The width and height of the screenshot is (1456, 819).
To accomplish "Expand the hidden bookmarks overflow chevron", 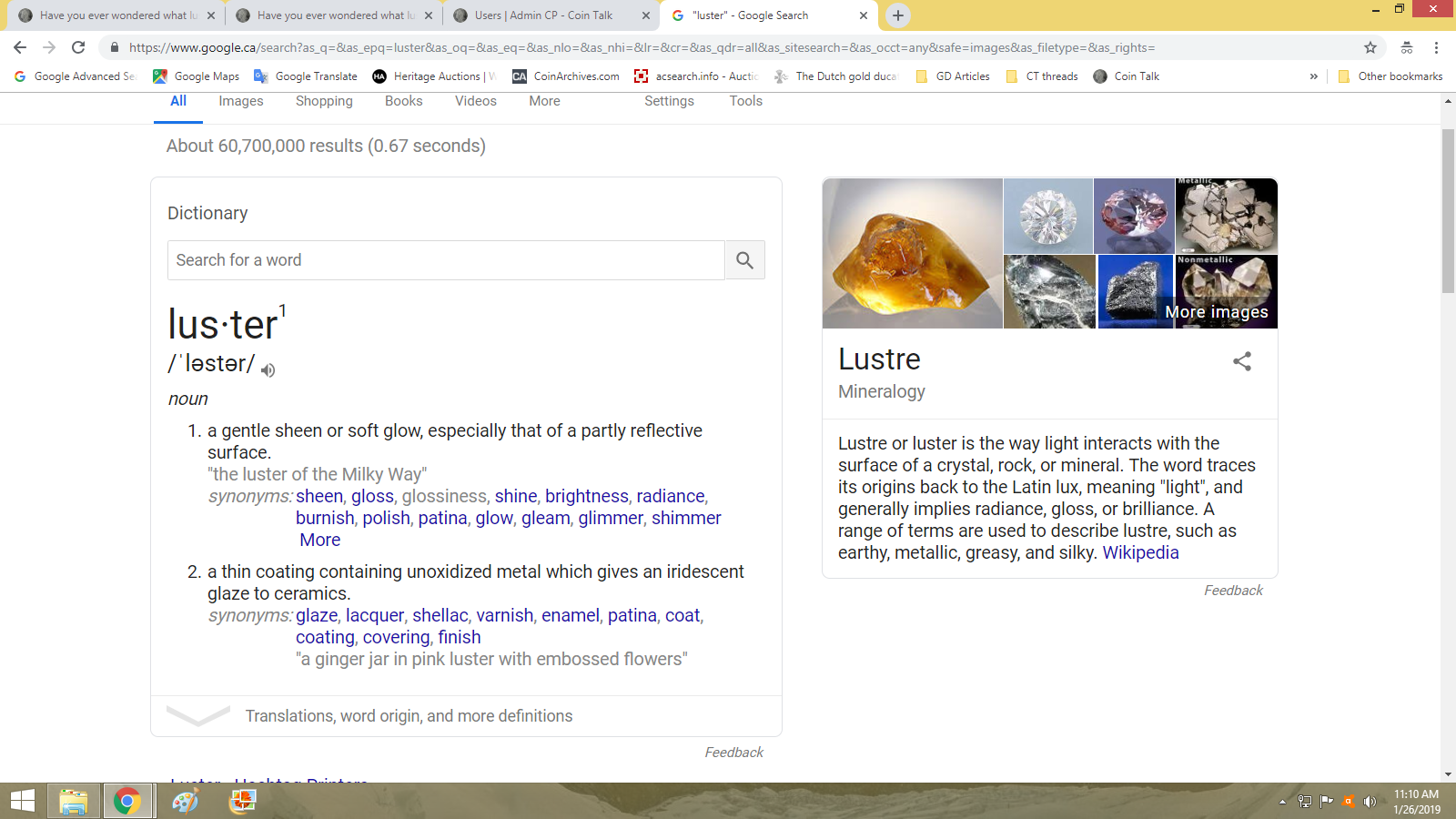I will point(1313,76).
